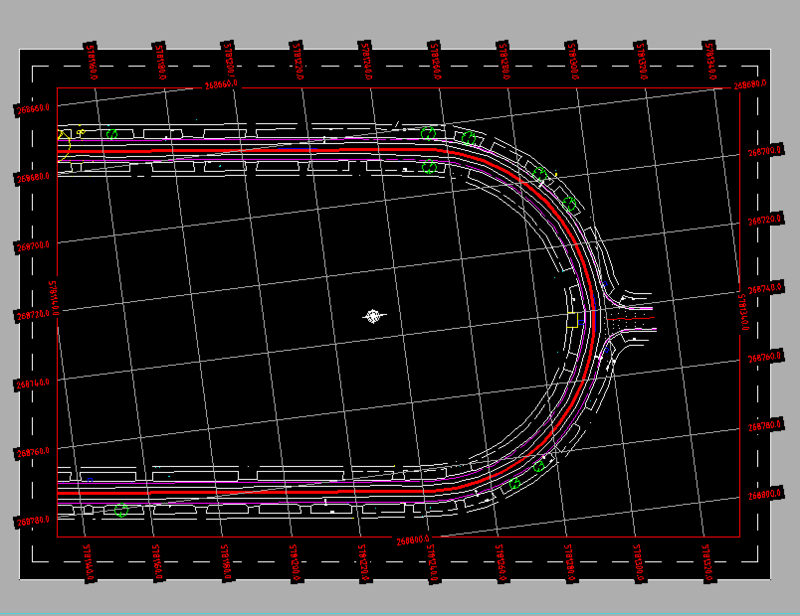Click a green tree symbol near top left
The width and height of the screenshot is (800, 616).
click(x=112, y=133)
